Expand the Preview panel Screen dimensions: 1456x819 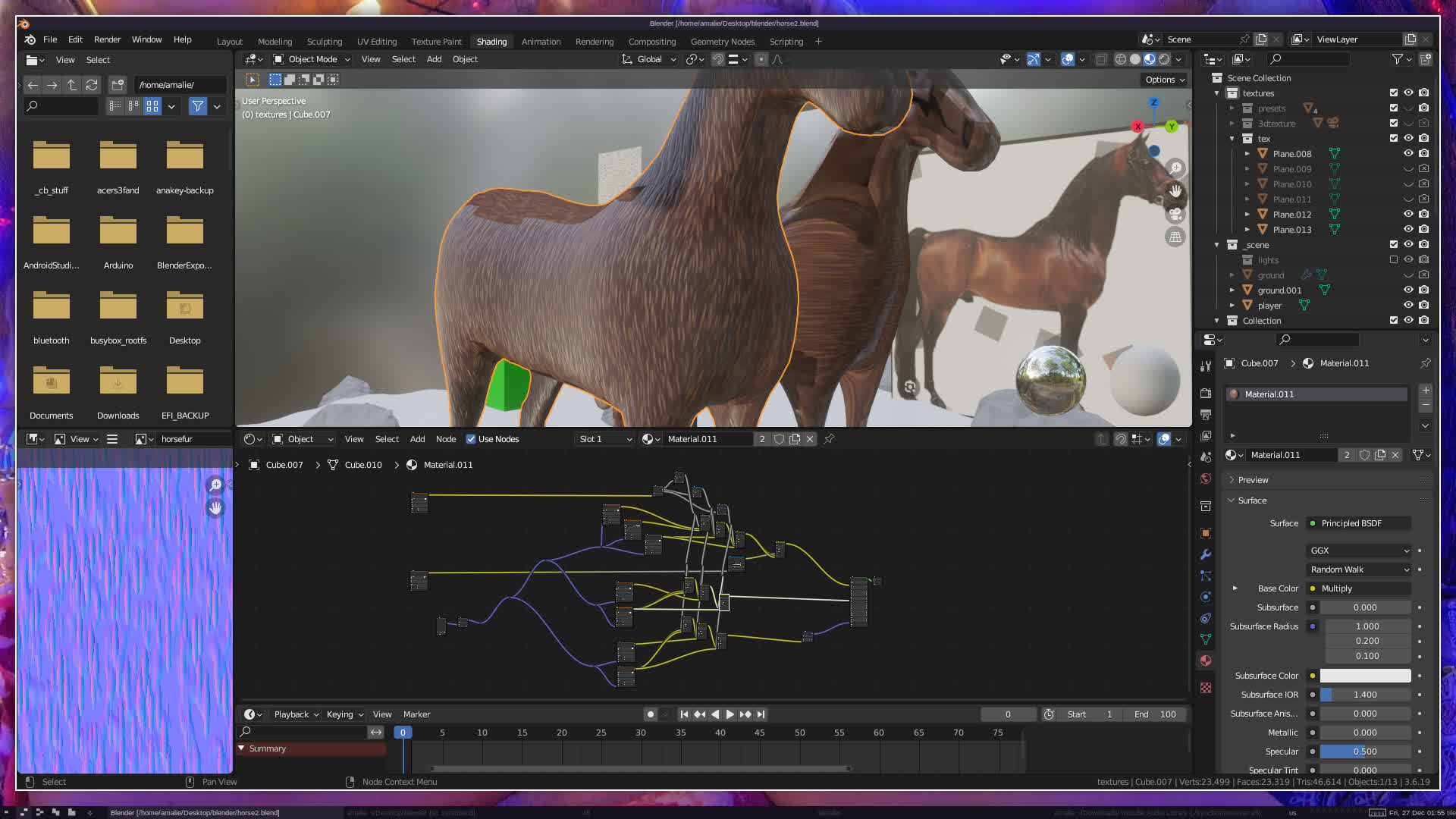click(x=1253, y=480)
